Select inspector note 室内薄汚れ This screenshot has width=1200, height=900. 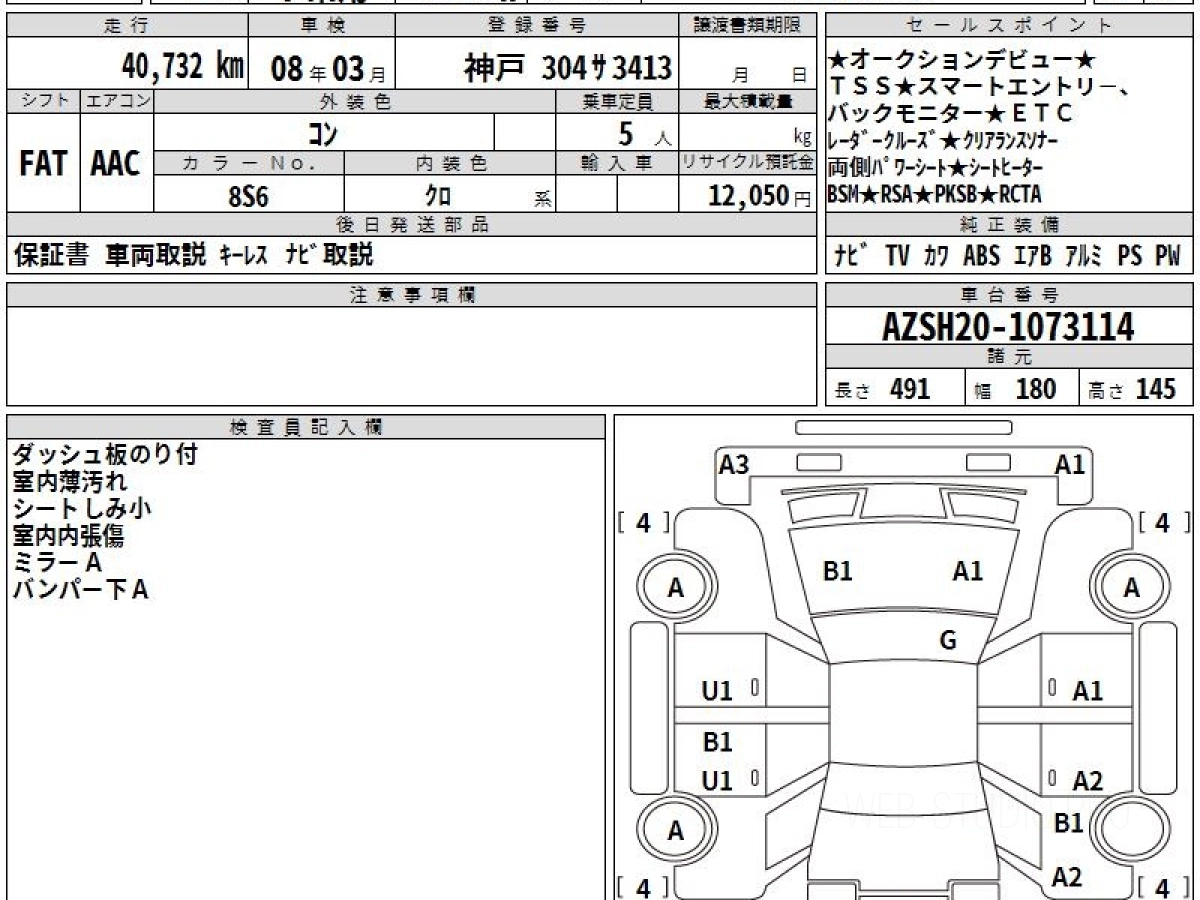point(69,482)
